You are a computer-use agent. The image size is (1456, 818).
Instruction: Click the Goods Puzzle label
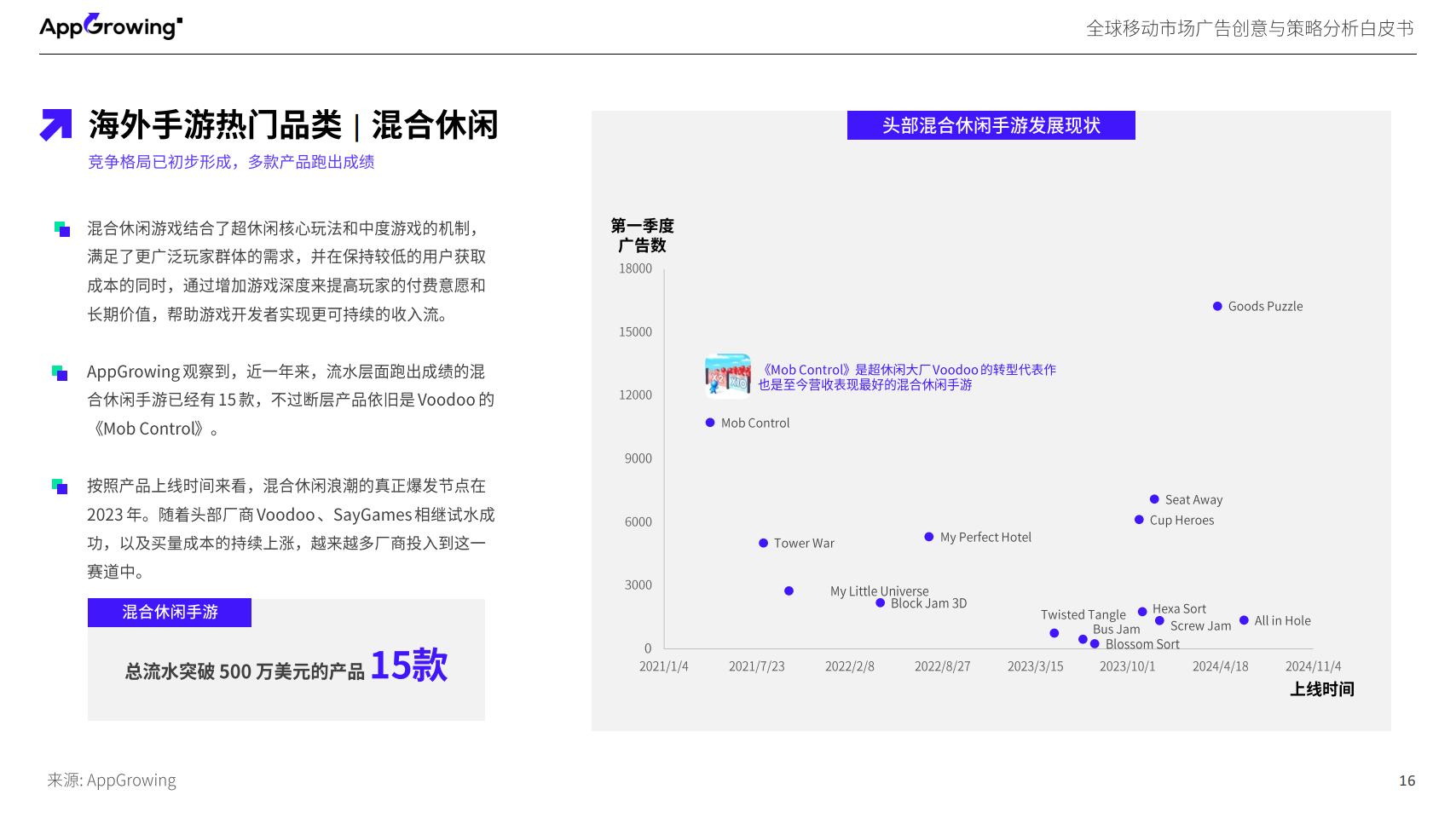tap(1265, 306)
